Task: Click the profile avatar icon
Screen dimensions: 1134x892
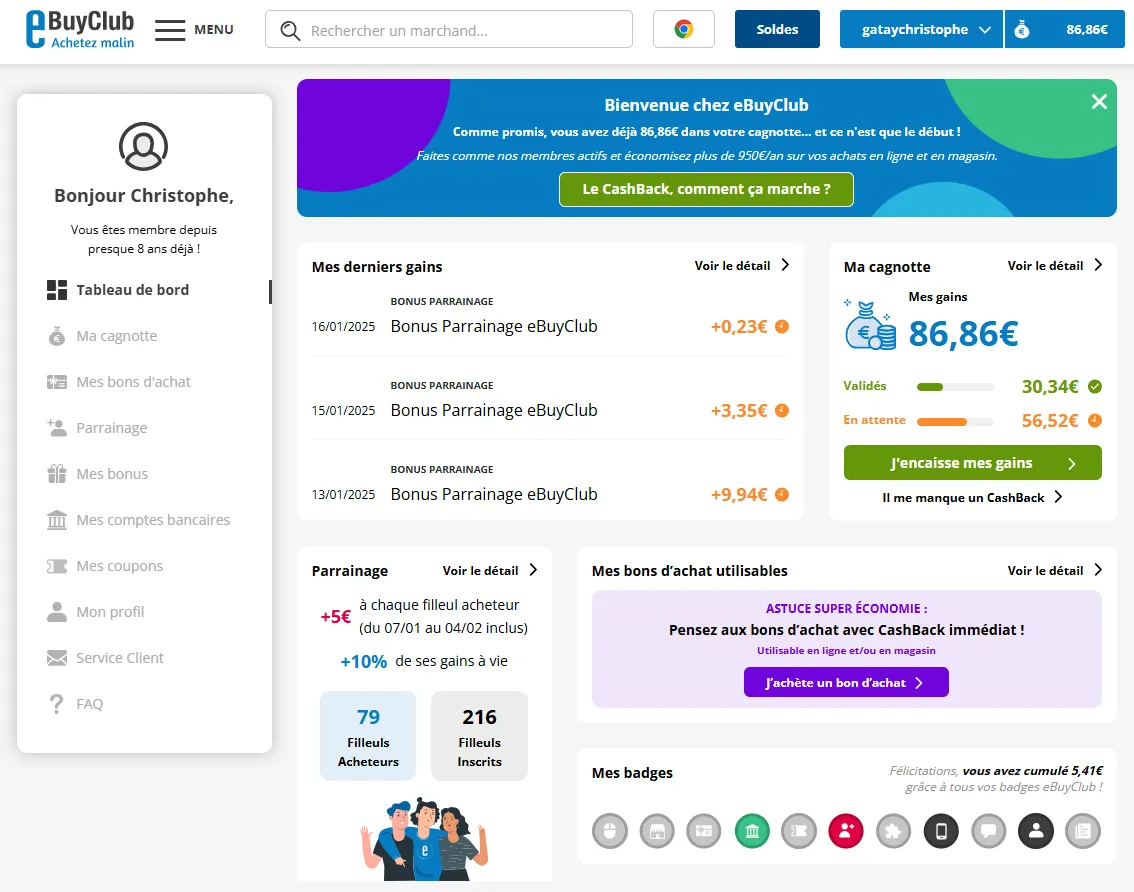Action: click(x=143, y=146)
